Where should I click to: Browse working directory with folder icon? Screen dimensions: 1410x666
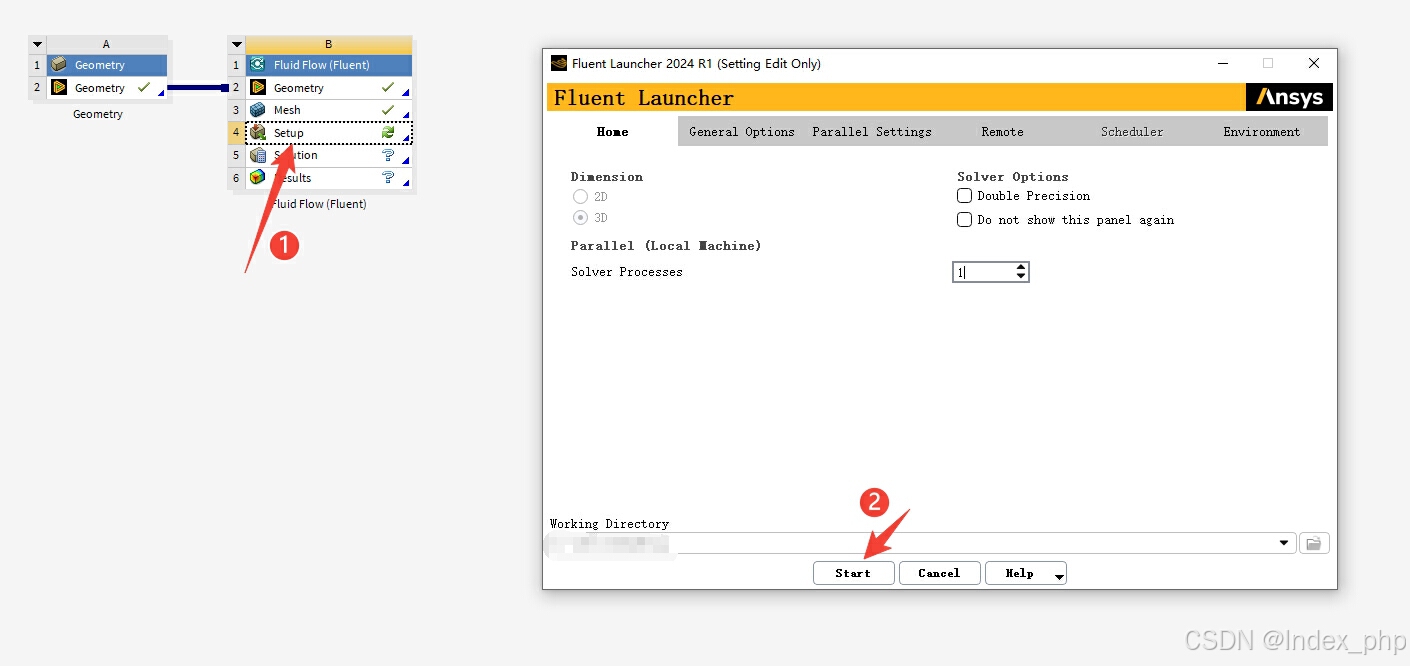pos(1313,543)
